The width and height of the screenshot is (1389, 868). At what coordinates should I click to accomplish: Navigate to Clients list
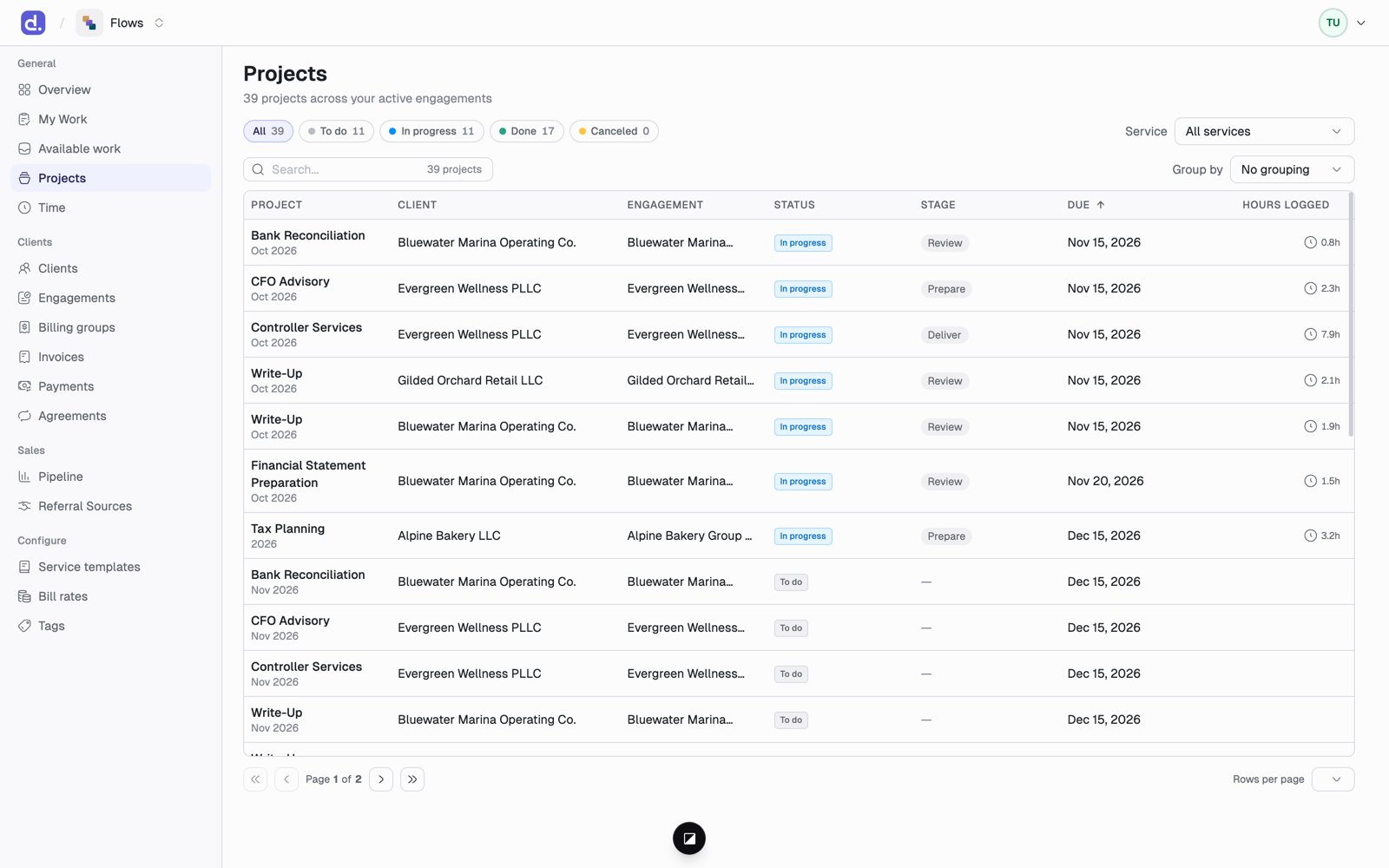[111, 268]
